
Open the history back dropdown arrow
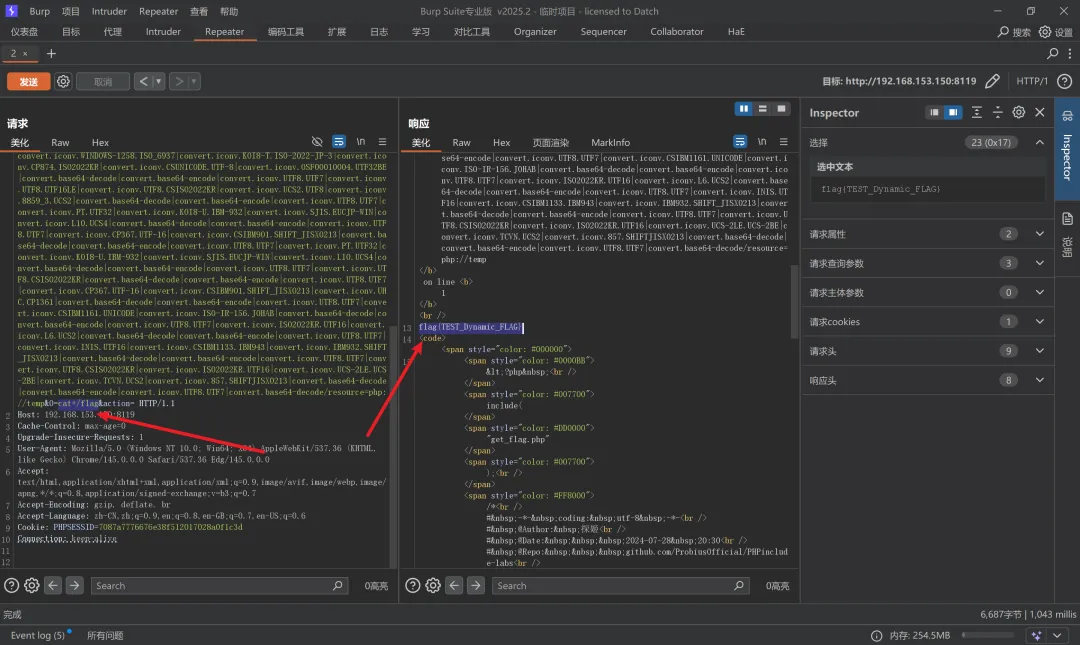tap(158, 81)
